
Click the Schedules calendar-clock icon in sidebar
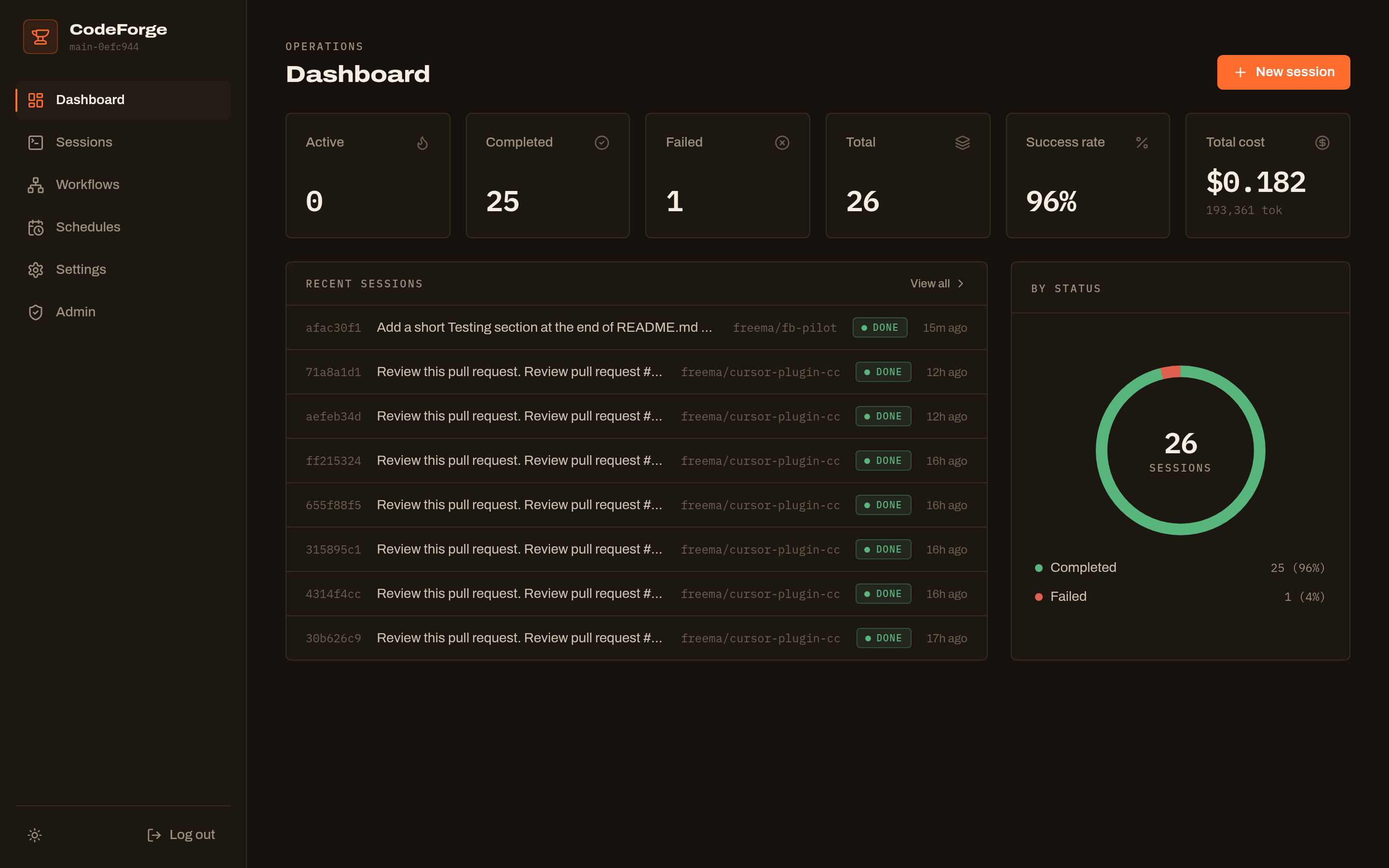pyautogui.click(x=36, y=227)
